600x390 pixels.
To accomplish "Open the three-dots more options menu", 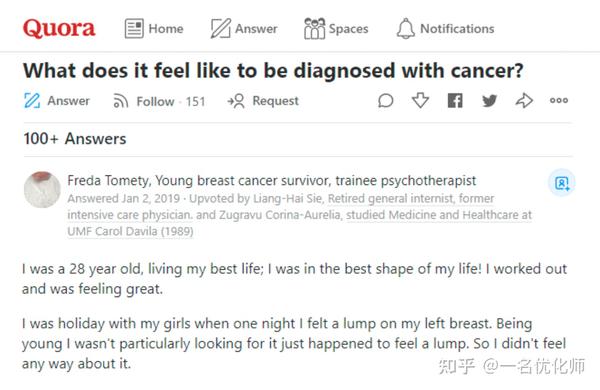I will click(x=559, y=101).
